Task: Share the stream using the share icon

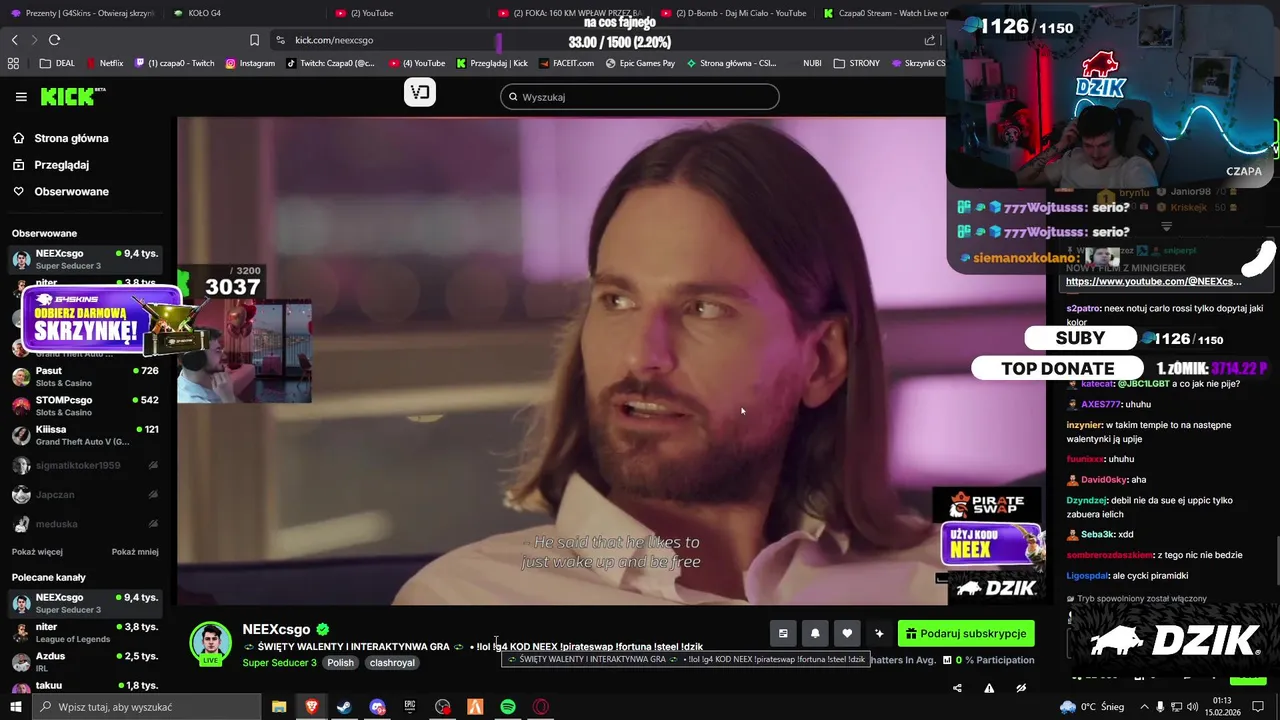Action: coord(957,688)
